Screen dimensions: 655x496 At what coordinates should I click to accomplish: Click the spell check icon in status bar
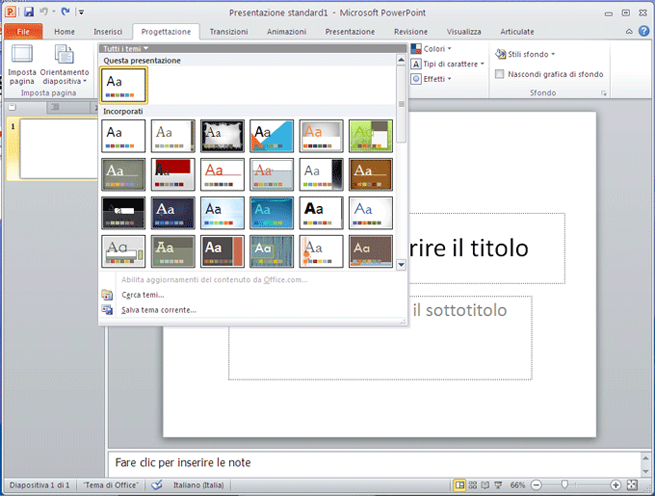(x=157, y=485)
